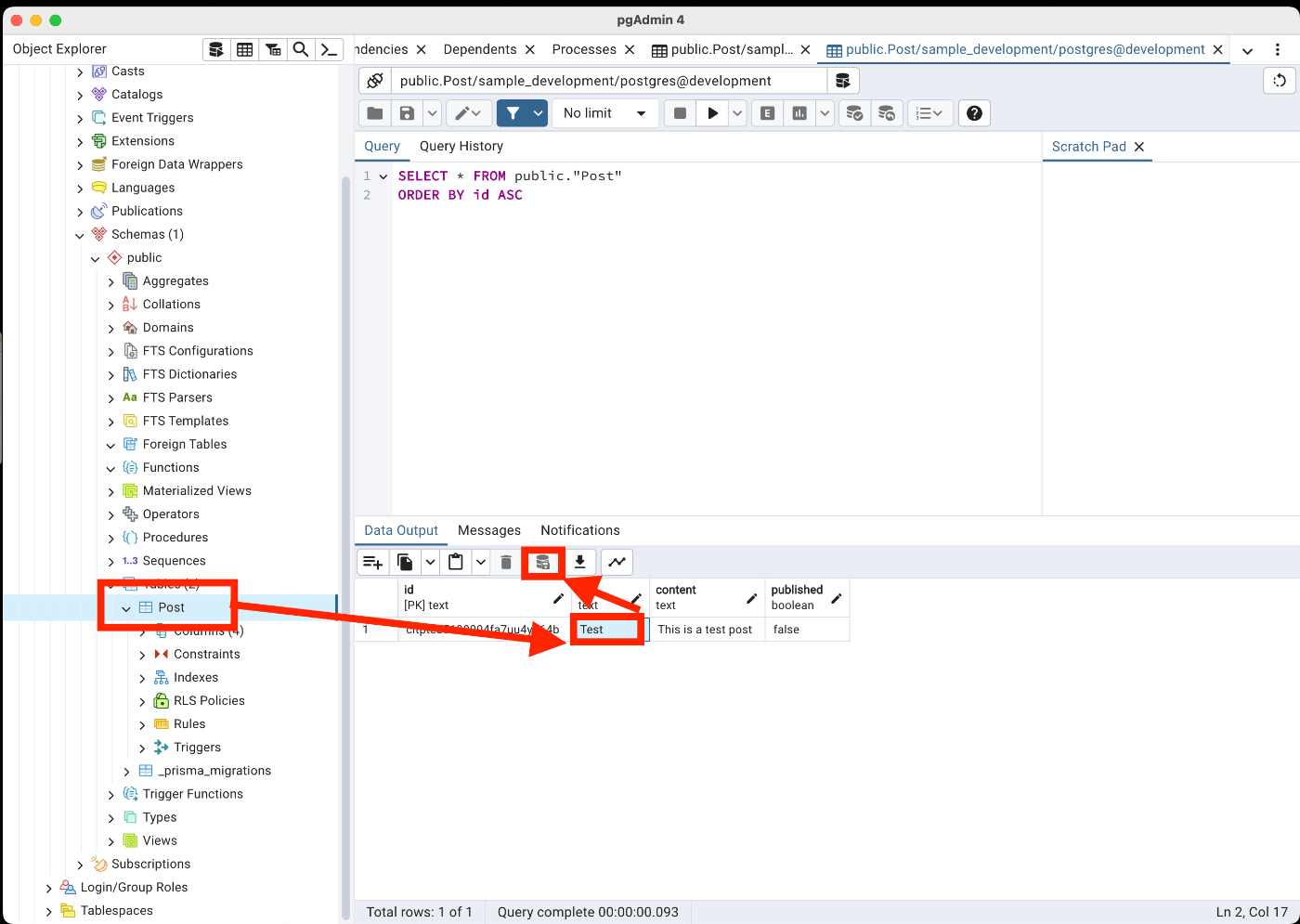
Task: Click the PSQL Tool terminal icon
Action: [x=329, y=49]
